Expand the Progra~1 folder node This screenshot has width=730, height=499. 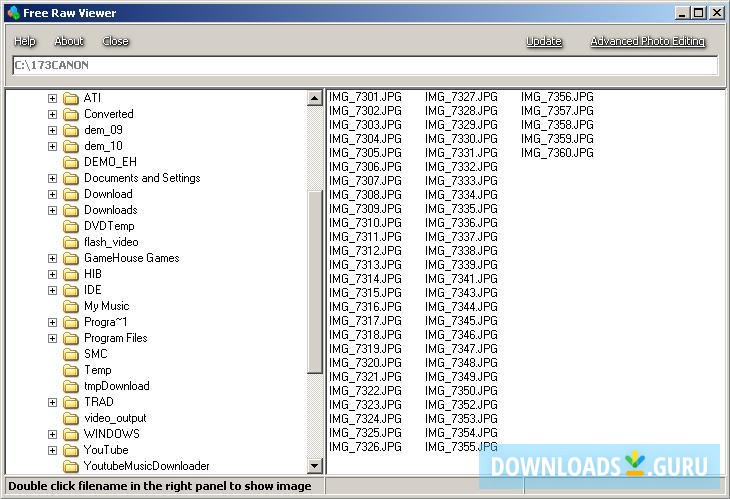click(53, 322)
